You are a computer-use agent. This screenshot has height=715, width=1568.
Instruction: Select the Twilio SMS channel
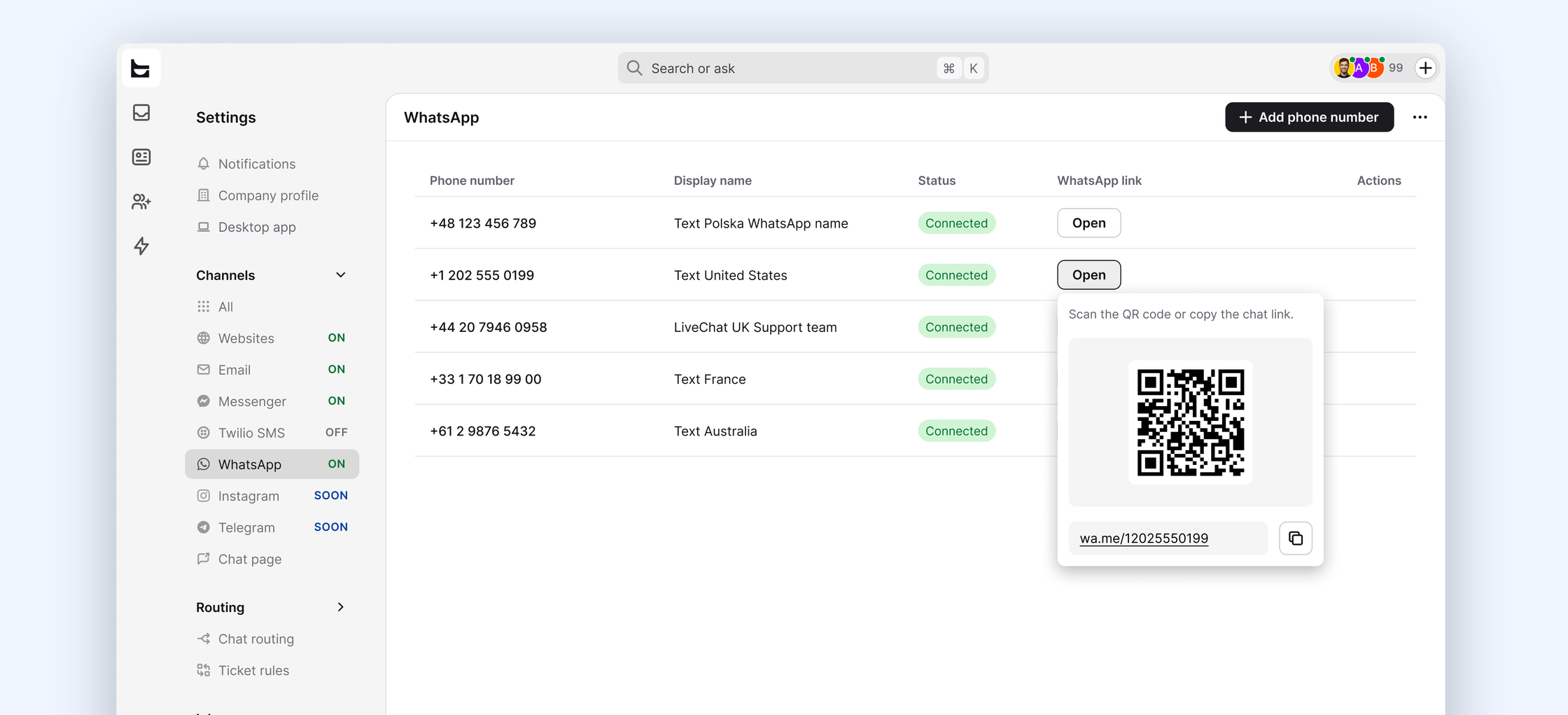tap(251, 433)
